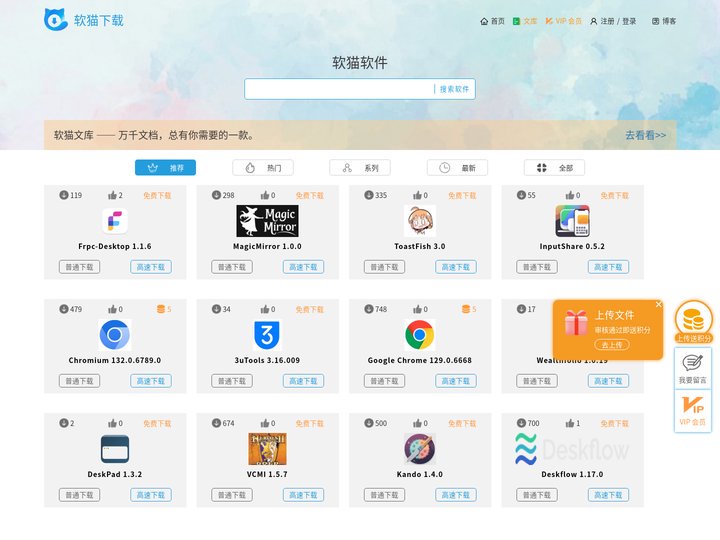Click 普通下载 for Kando
Image resolution: width=720 pixels, height=540 pixels.
384,495
